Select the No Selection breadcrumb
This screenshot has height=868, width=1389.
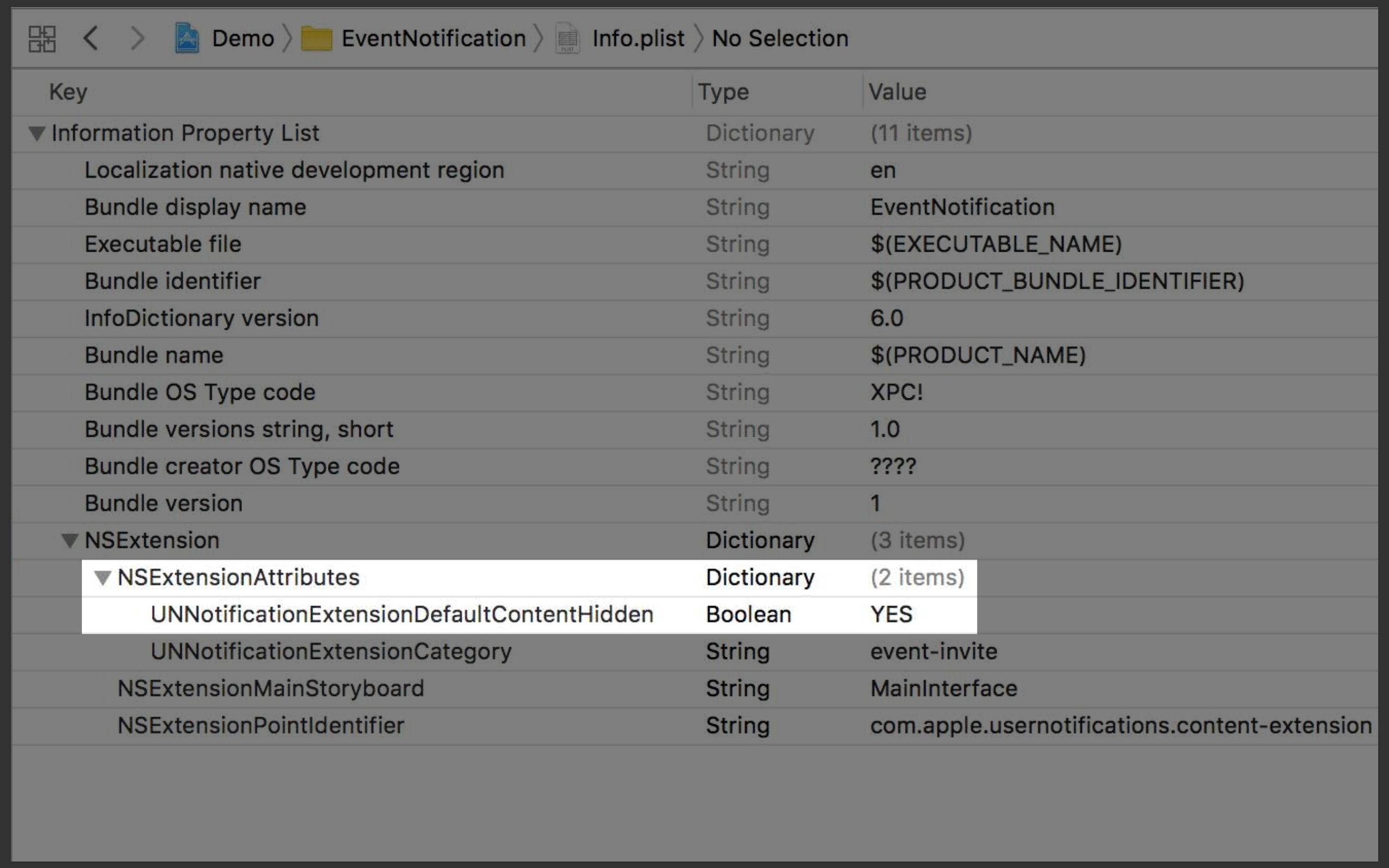[x=780, y=39]
